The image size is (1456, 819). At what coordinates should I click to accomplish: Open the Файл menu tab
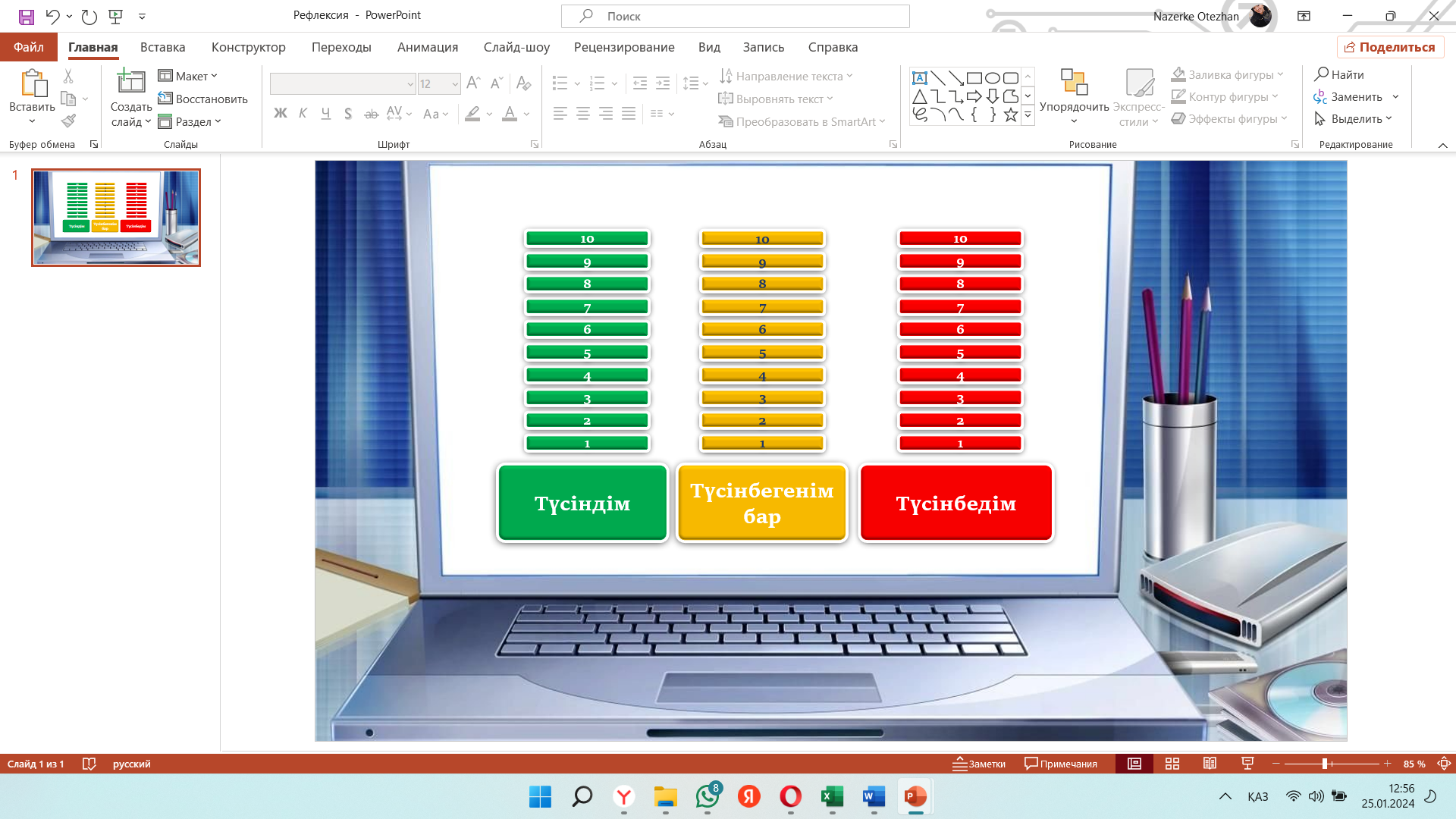[x=29, y=47]
